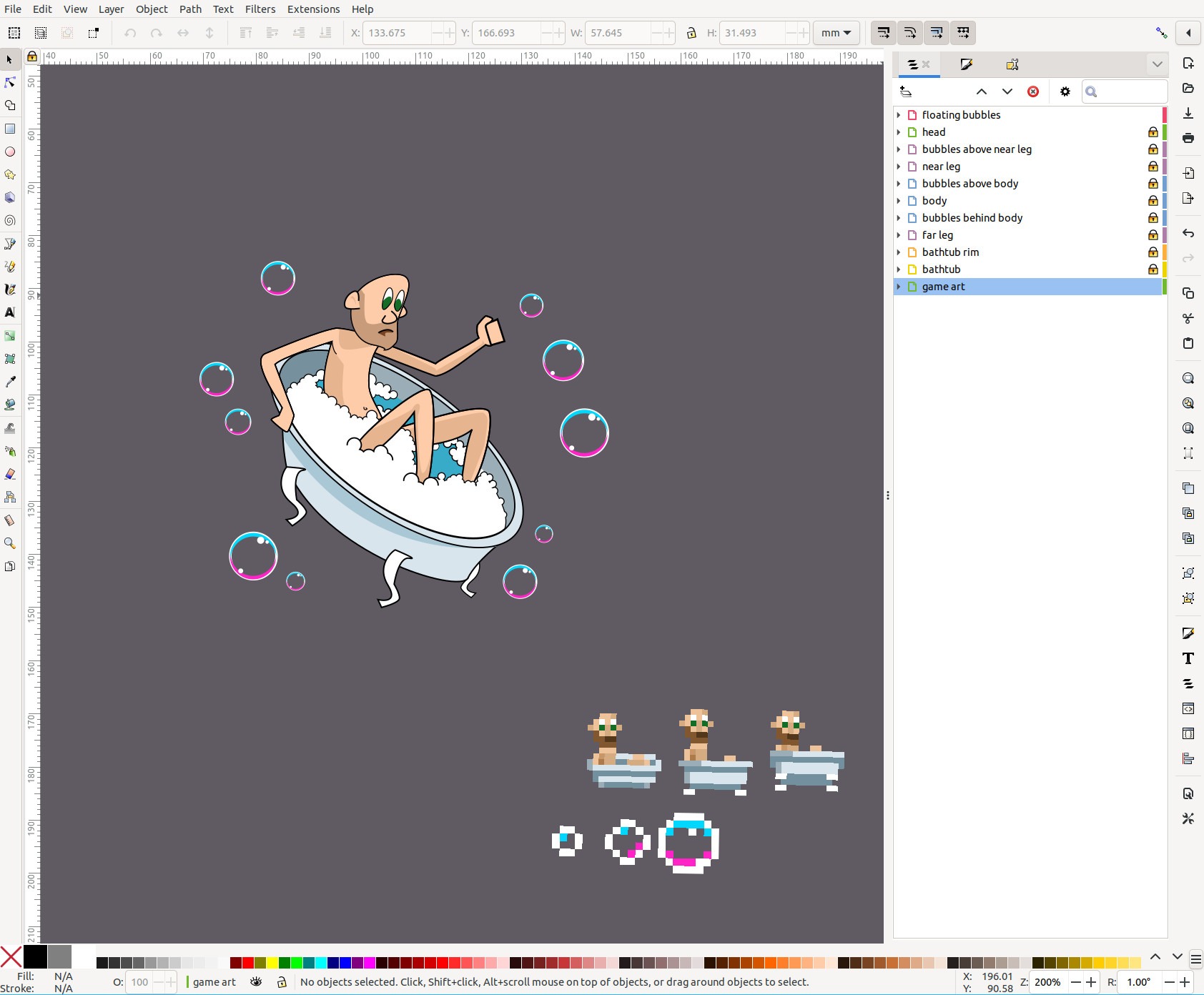Toggle game art layer visibility in status bar
Screen dimensions: 1204x995
click(x=256, y=982)
